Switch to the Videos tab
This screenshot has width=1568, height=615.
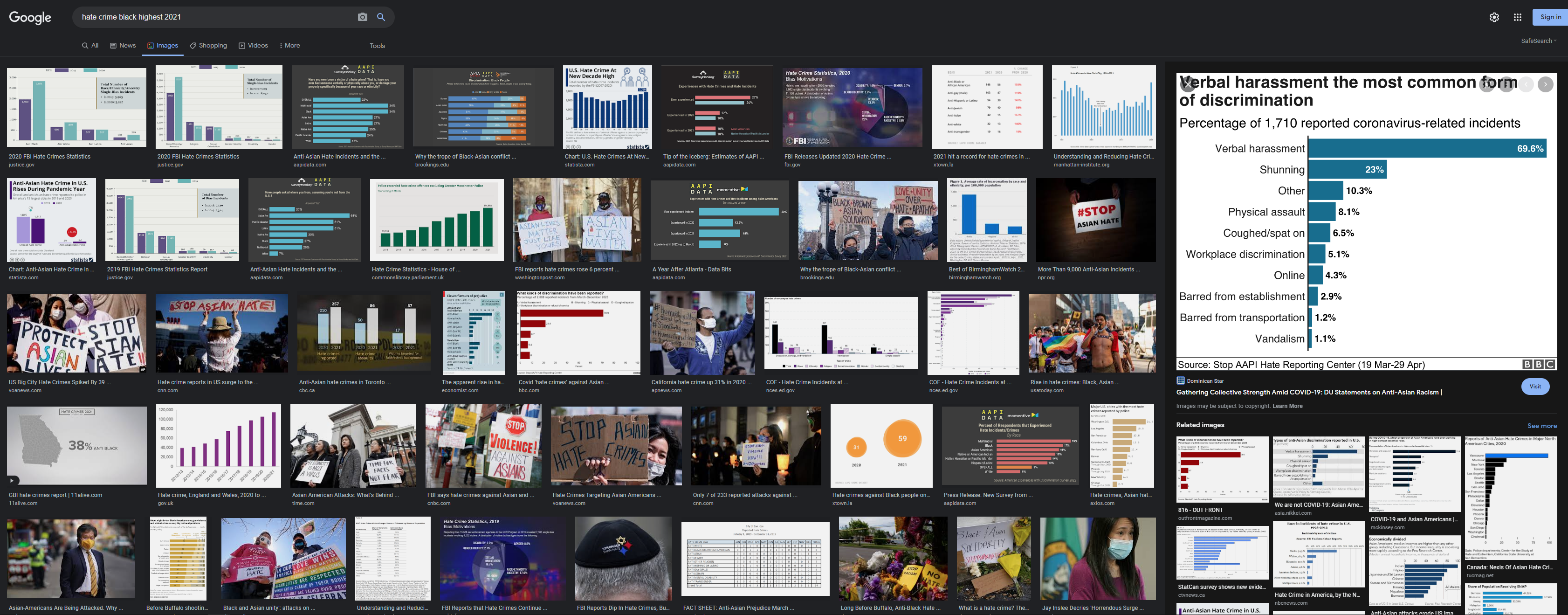click(253, 46)
